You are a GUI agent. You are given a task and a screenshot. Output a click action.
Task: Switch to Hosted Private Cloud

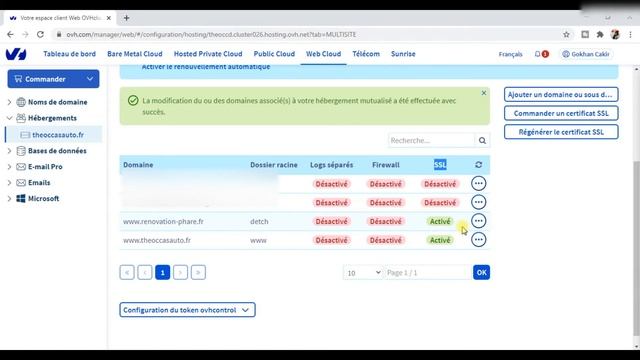pos(208,54)
